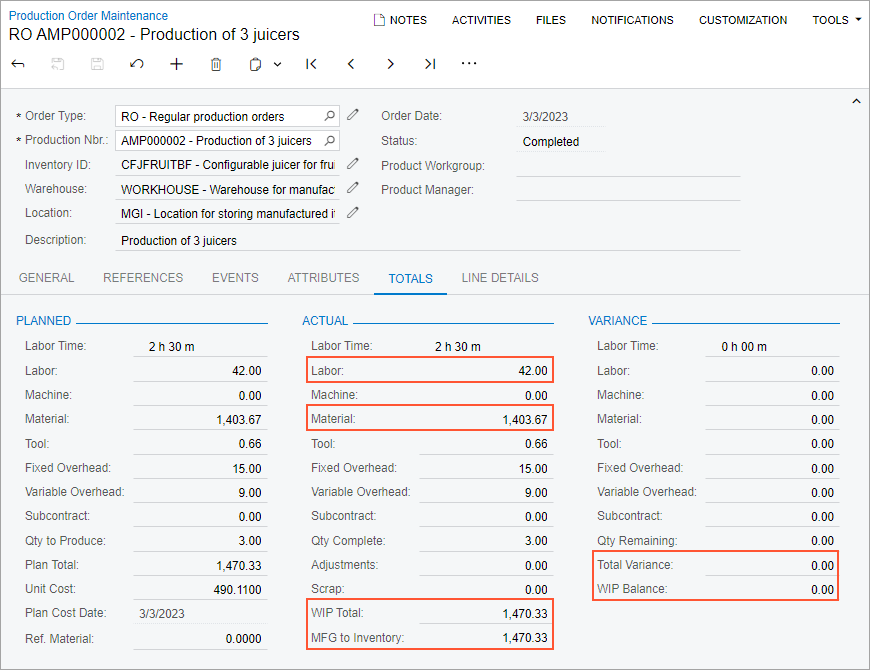Add a new record with plus icon

point(176,64)
